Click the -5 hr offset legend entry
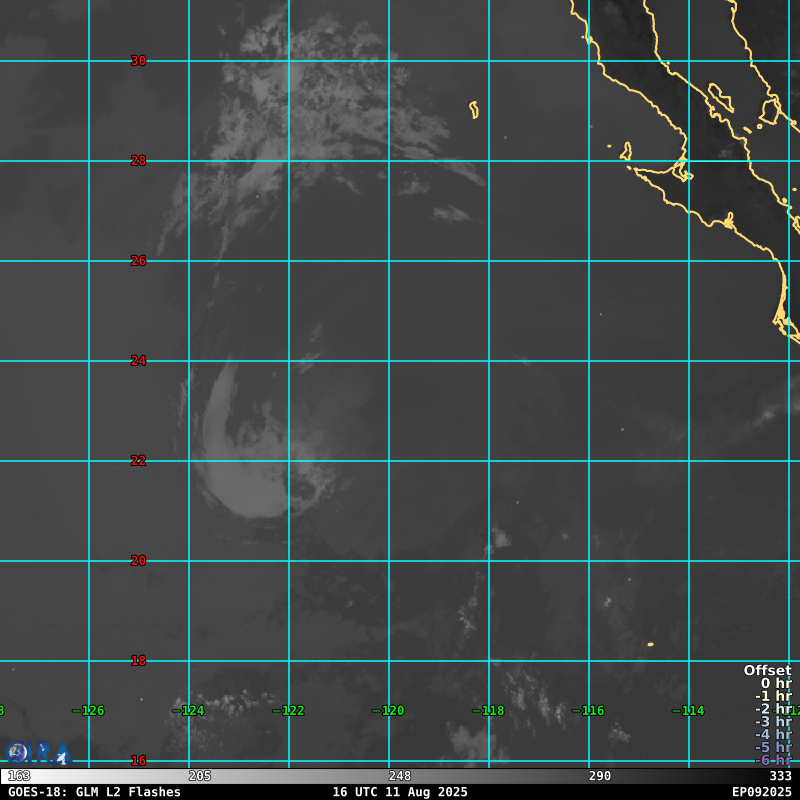Screen dimensions: 800x800 (x=773, y=747)
